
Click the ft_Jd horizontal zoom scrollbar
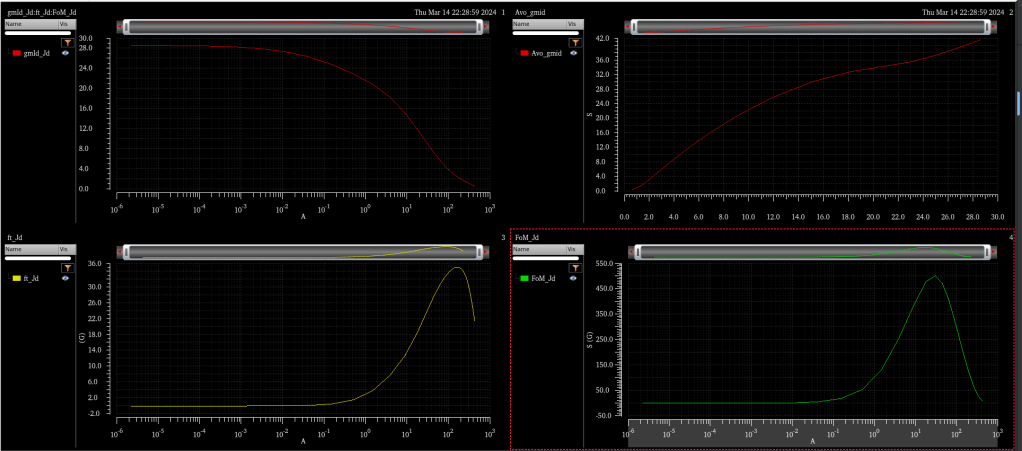[300, 254]
